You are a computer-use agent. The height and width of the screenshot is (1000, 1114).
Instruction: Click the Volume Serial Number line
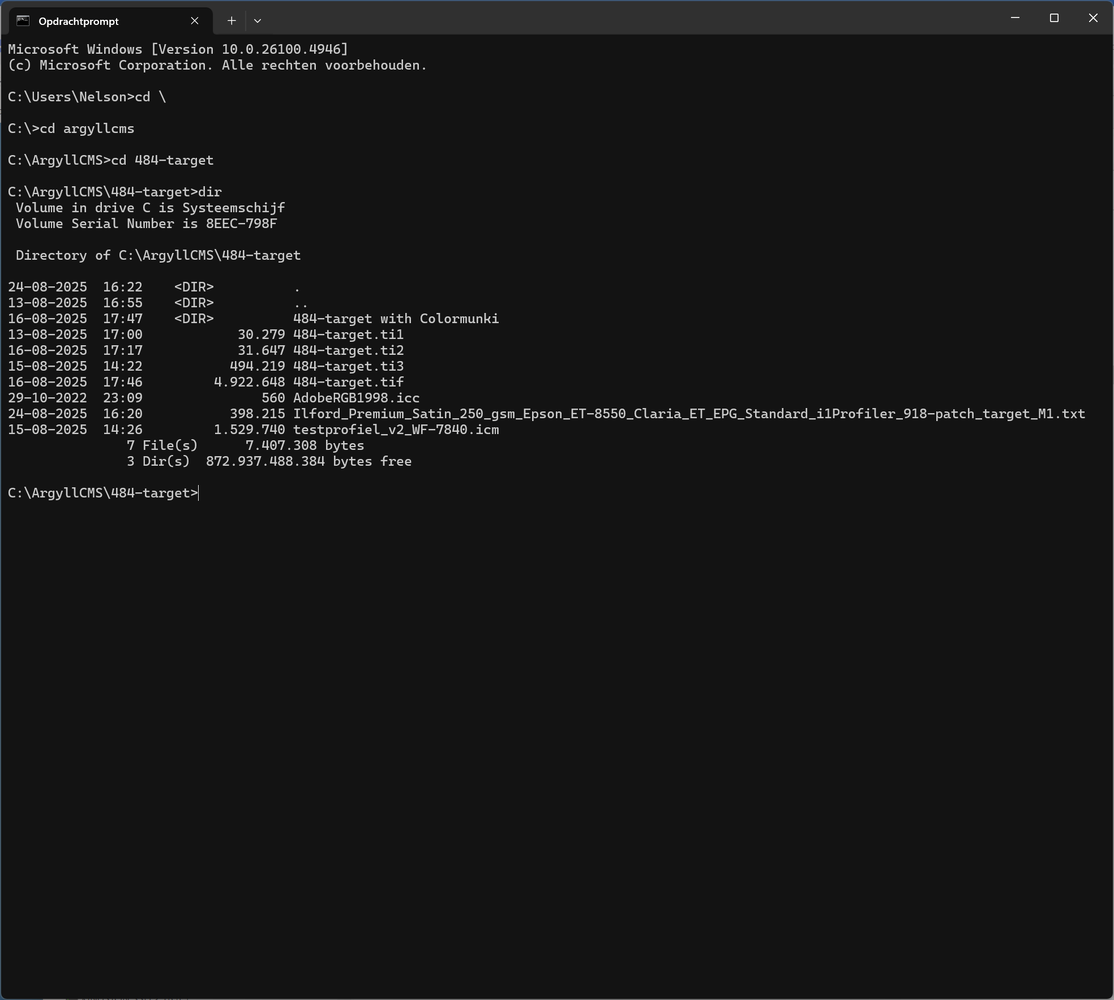[146, 224]
